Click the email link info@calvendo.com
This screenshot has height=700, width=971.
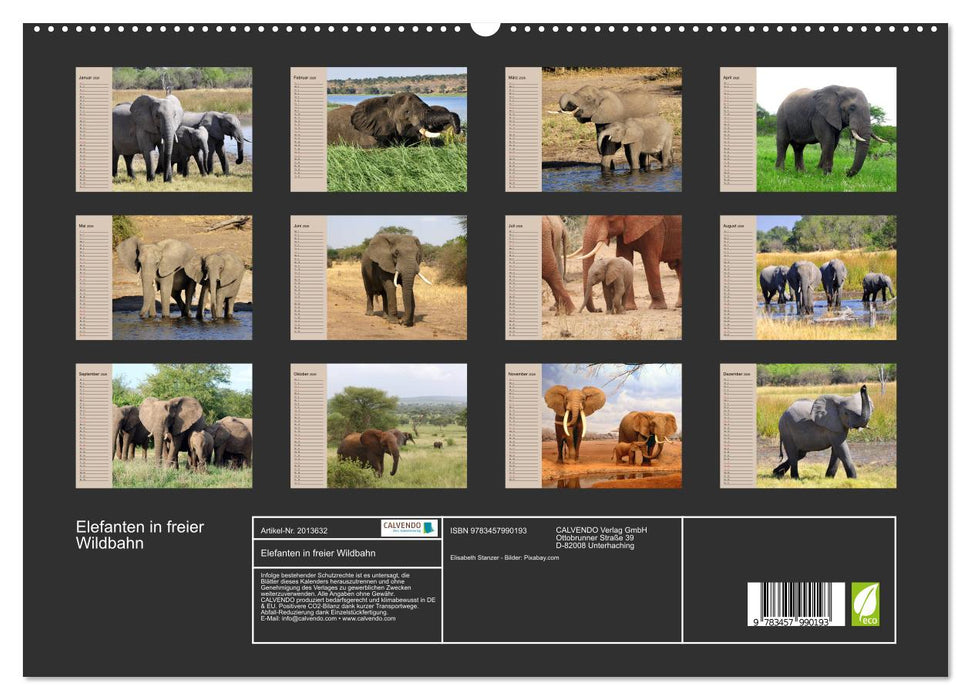pos(307,620)
